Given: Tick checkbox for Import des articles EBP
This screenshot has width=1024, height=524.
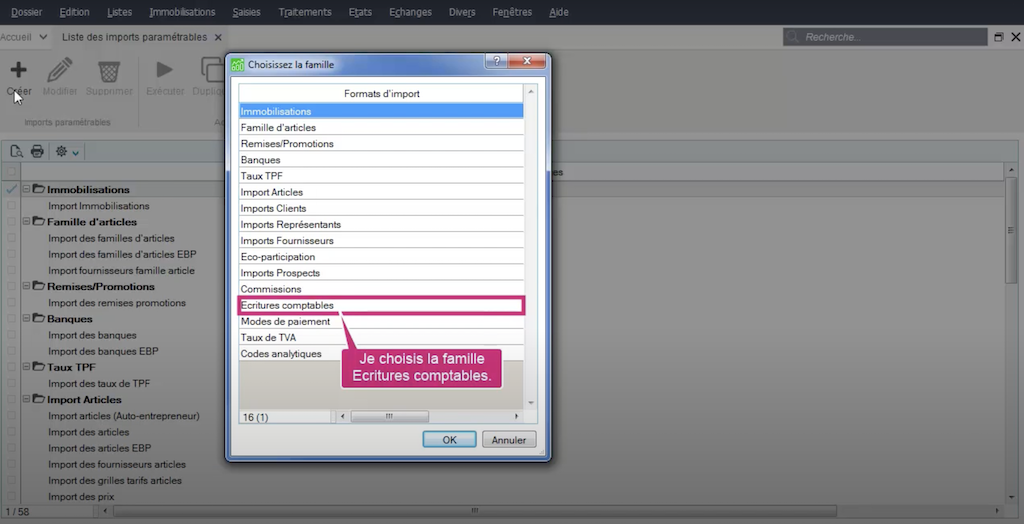Looking at the screenshot, I should coord(11,448).
